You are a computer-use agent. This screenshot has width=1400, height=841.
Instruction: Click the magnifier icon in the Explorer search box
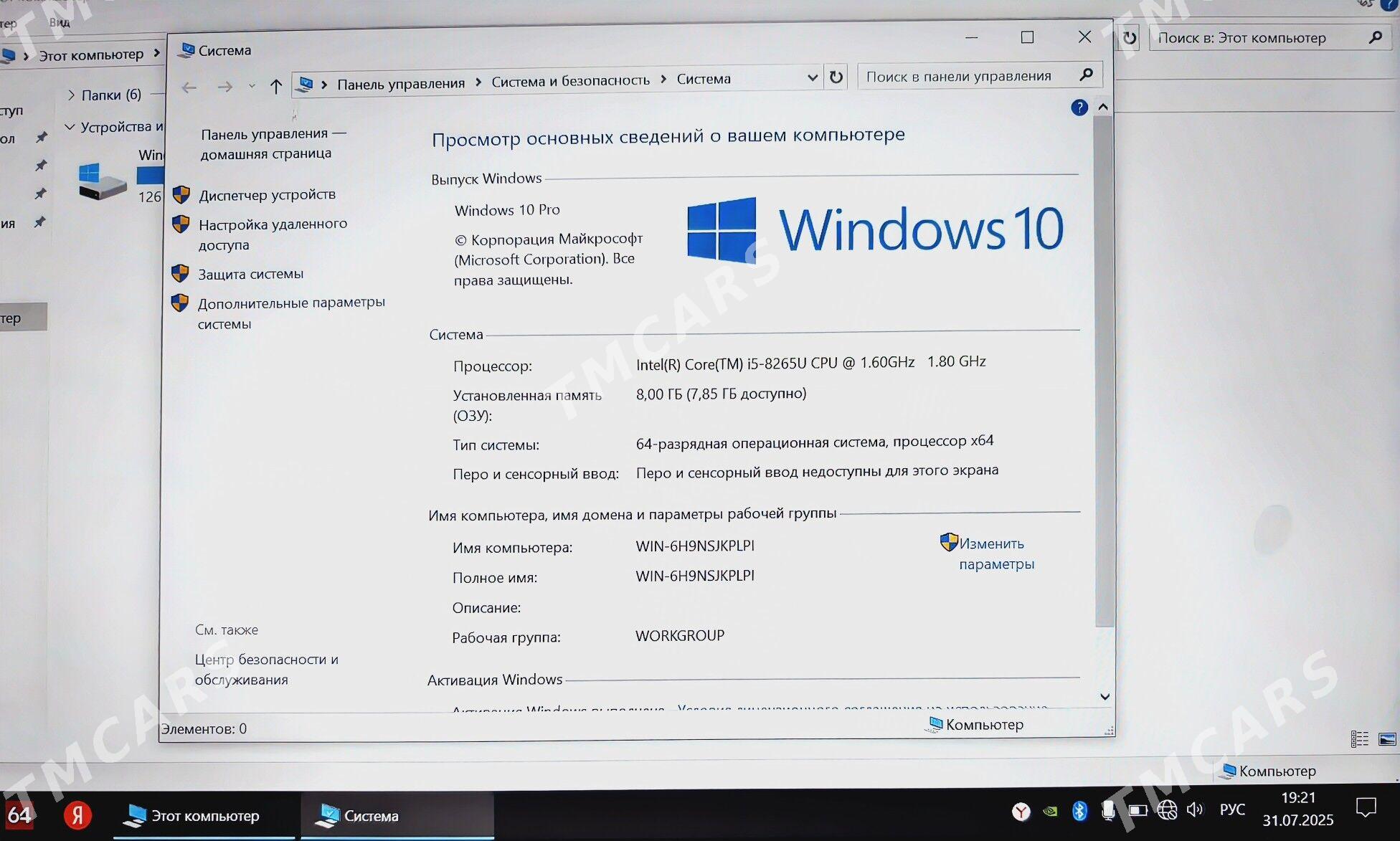tap(1375, 37)
